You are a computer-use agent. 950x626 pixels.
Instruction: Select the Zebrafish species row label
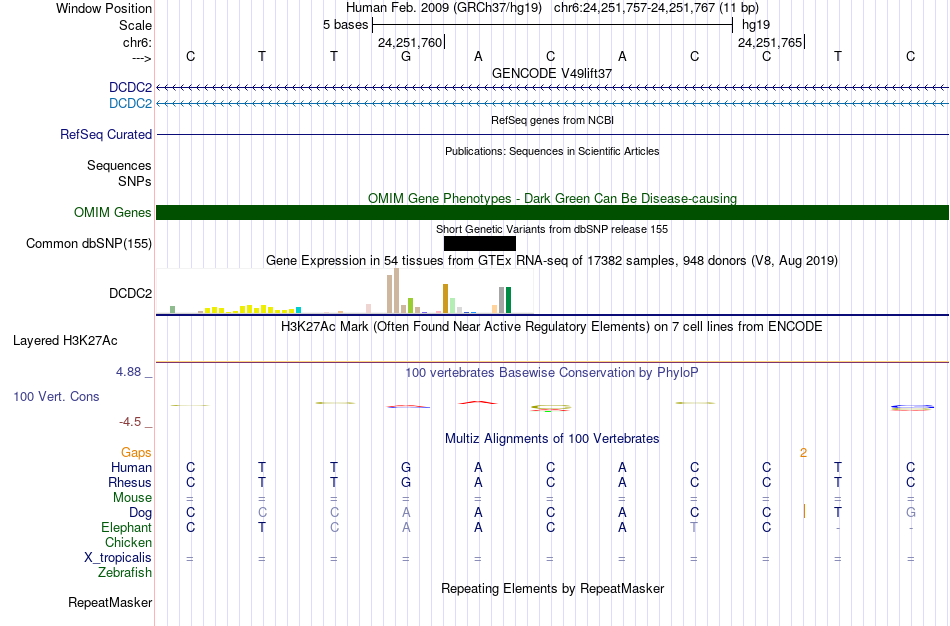[125, 572]
